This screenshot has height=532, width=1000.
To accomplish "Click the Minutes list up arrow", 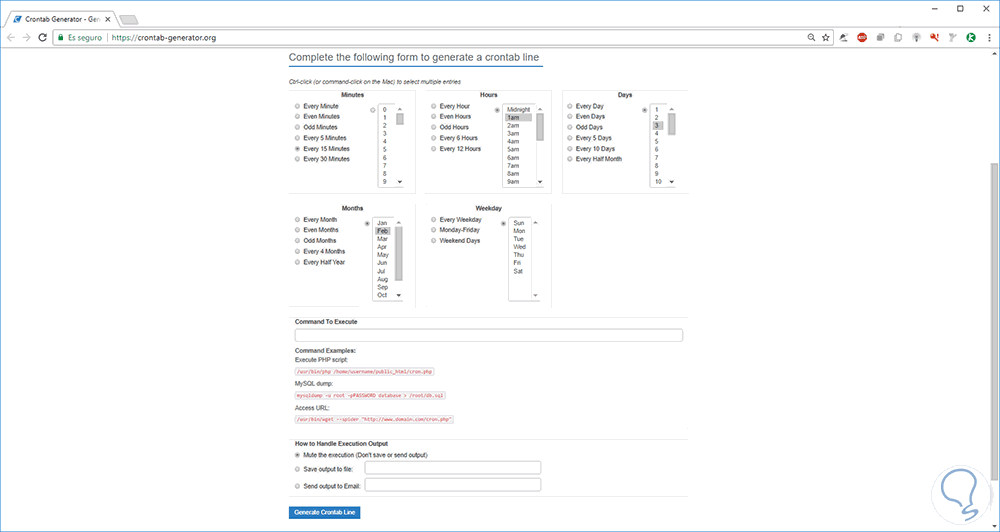I will click(x=400, y=109).
